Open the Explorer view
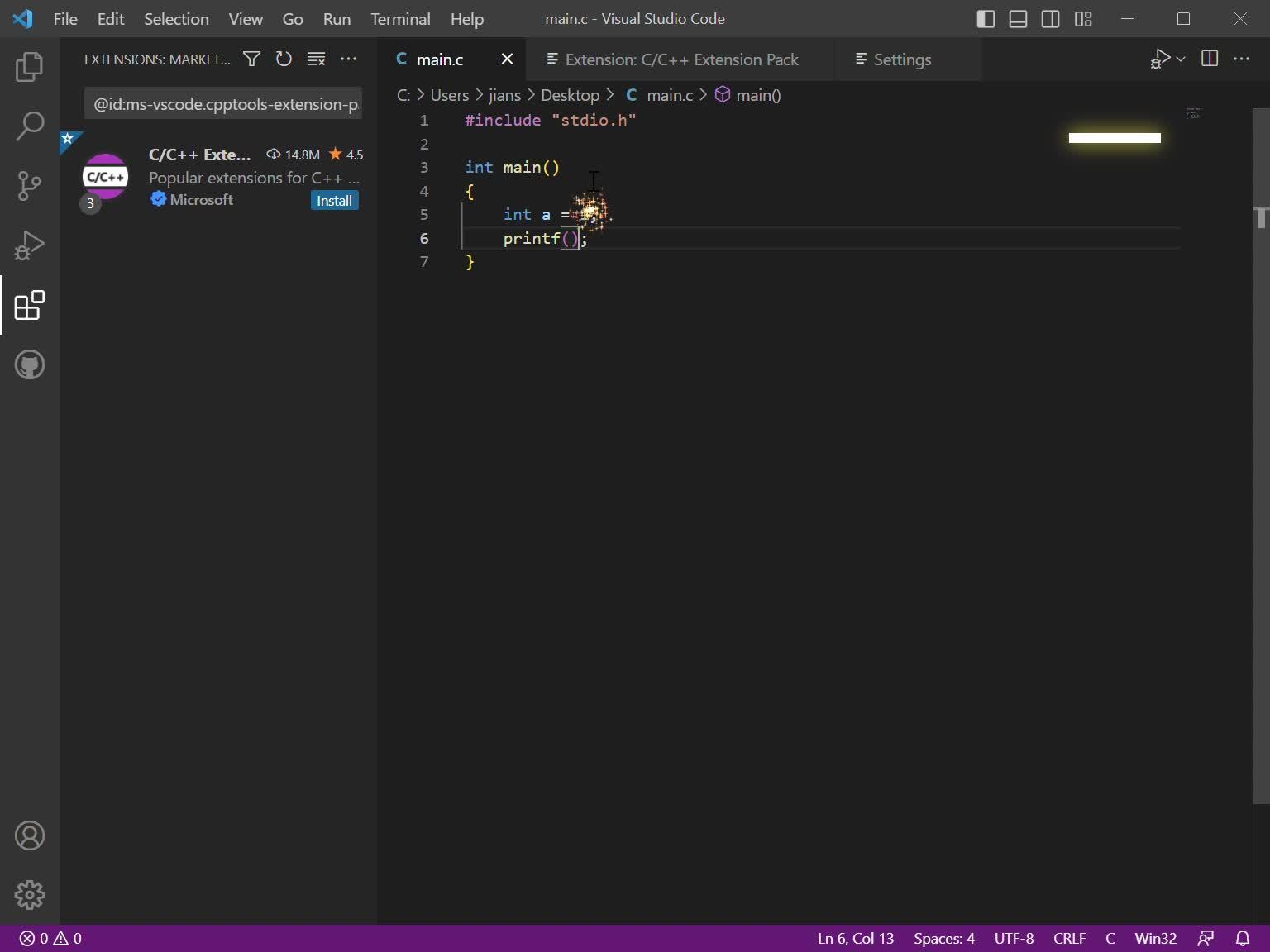 tap(30, 67)
